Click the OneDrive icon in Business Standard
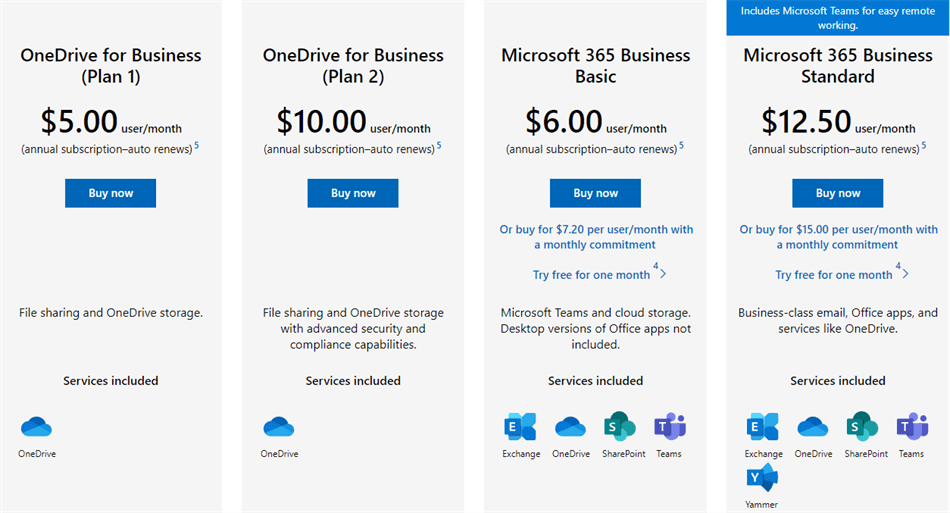 click(x=813, y=427)
